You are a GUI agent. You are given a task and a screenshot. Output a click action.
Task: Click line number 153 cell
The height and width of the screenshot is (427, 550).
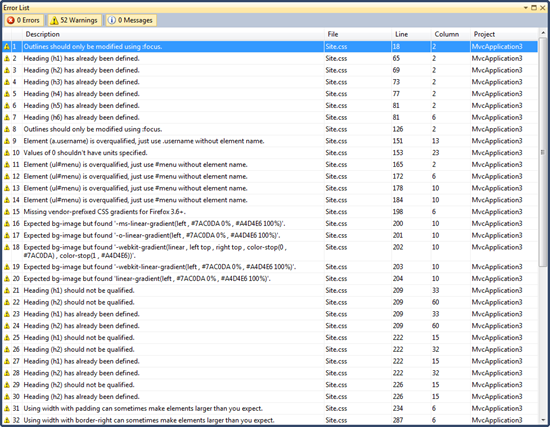pos(398,153)
